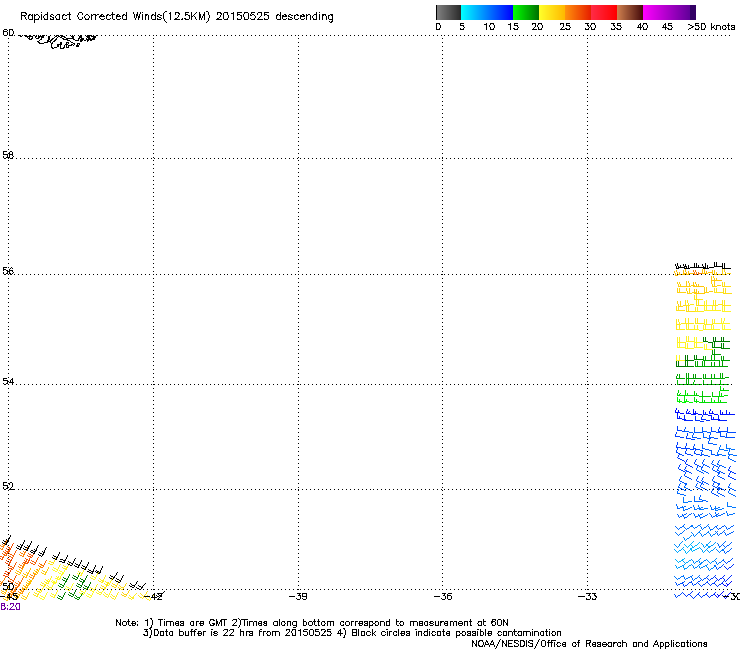Viewport: 740px width, 650px height.
Task: Click the 58 latitude axis label
Action: [x=8, y=155]
